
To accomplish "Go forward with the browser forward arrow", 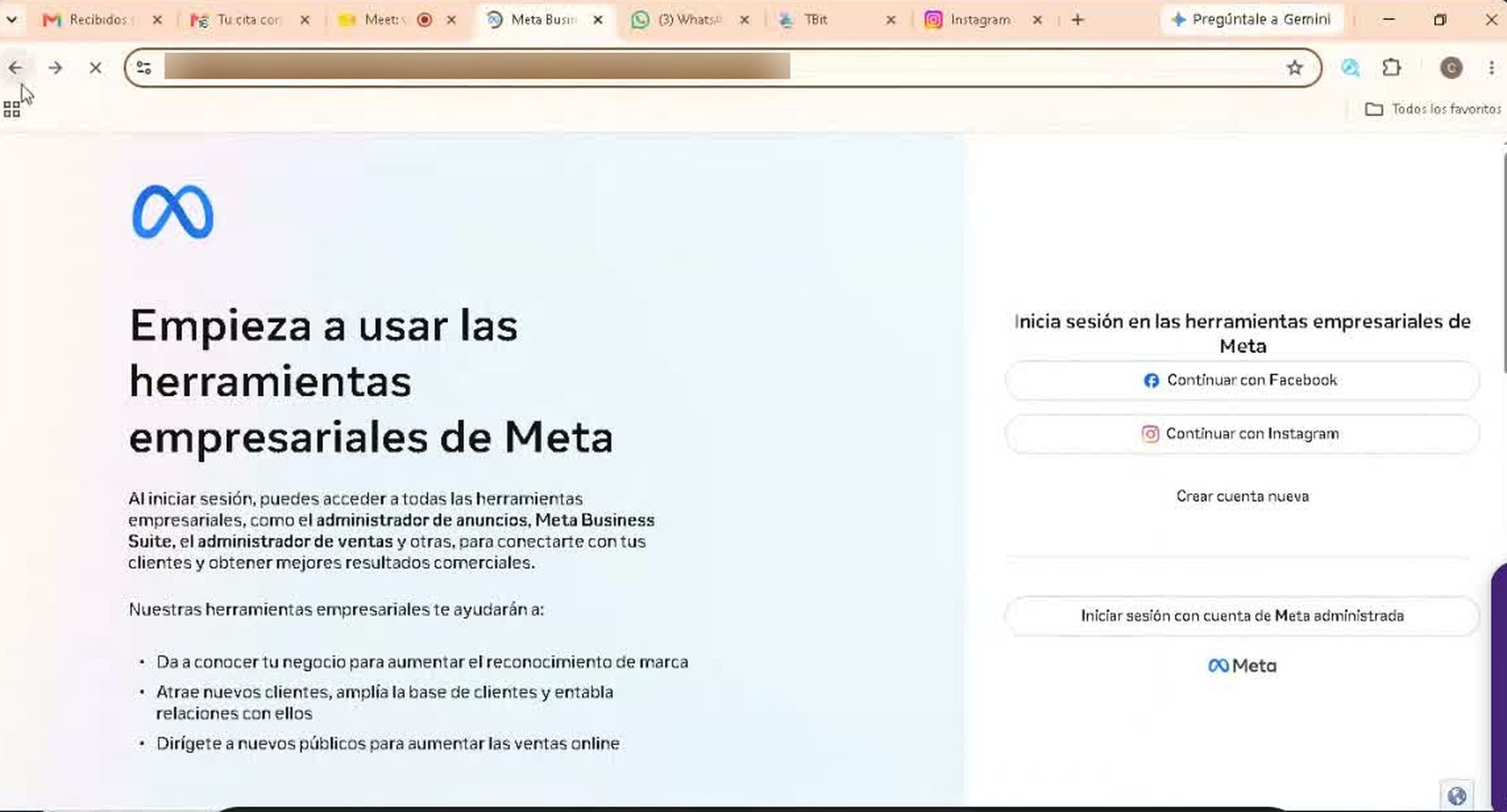I will [55, 68].
